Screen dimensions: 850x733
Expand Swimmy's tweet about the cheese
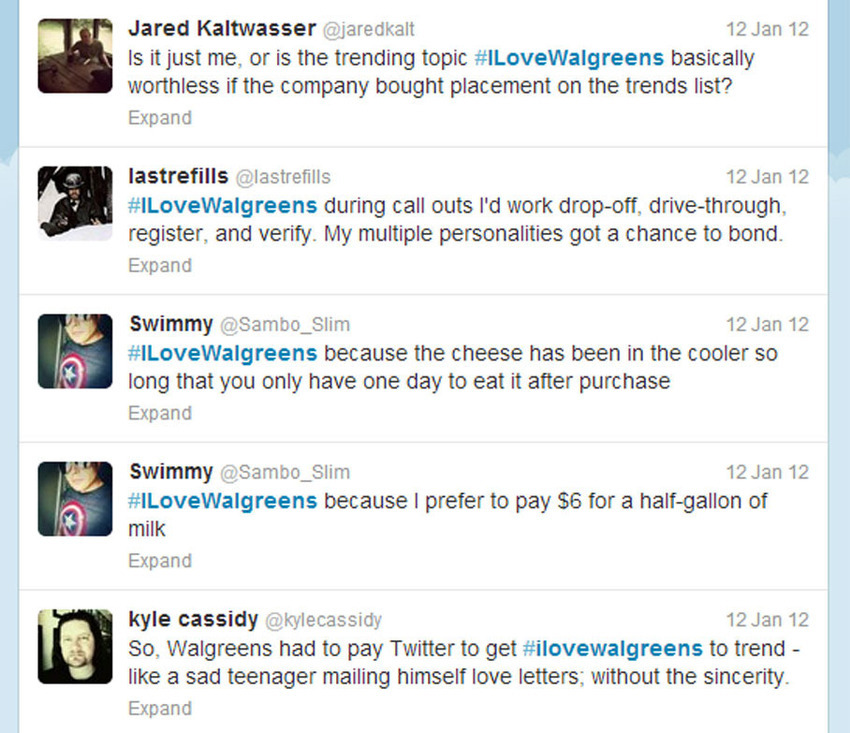160,414
